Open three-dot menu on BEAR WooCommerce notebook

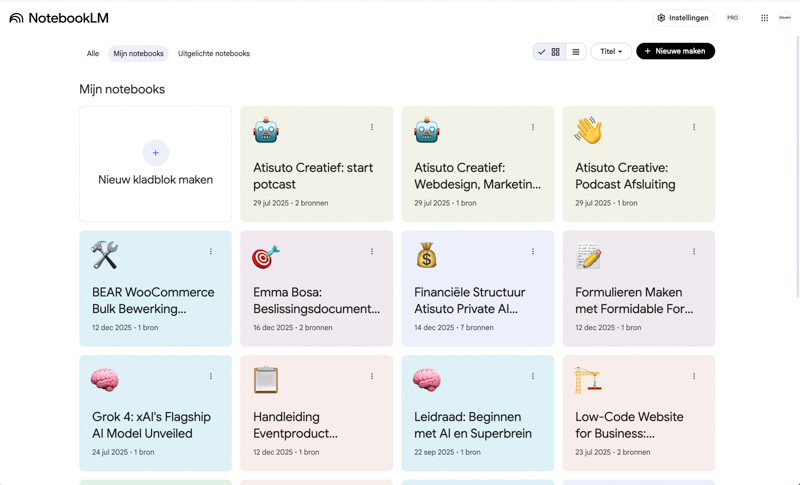point(211,252)
